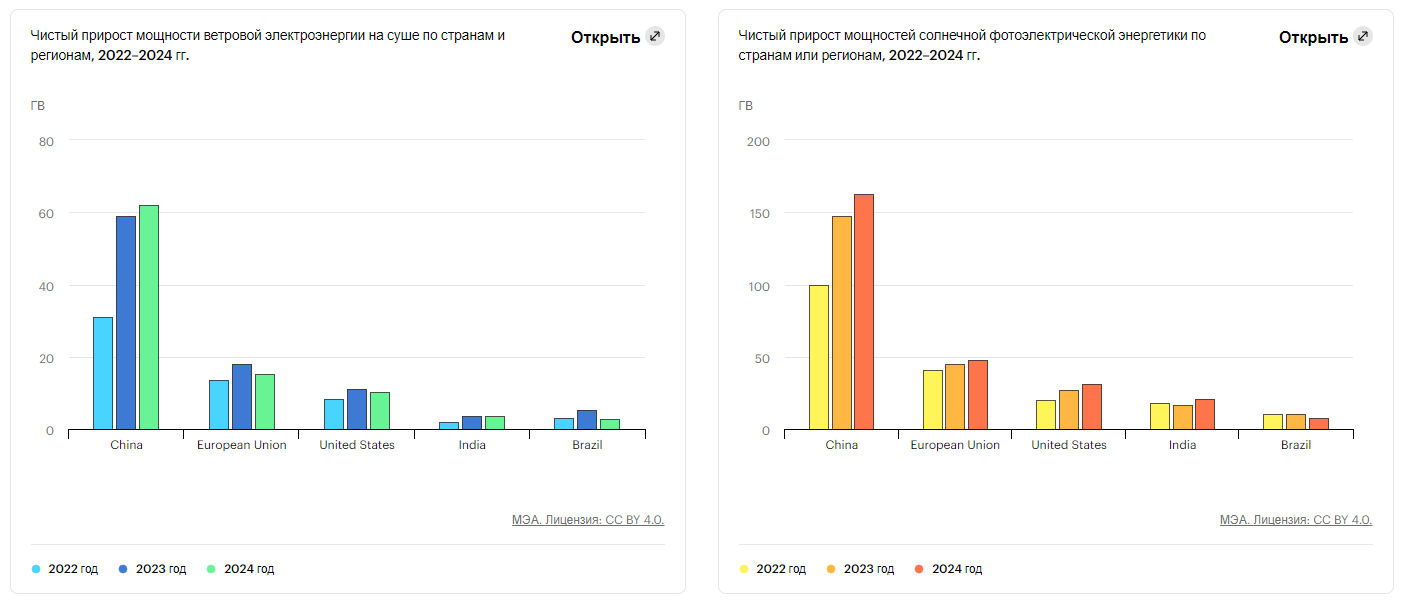Toggle the 2022 год series in wind legend
This screenshot has width=1414, height=609.
(66, 569)
